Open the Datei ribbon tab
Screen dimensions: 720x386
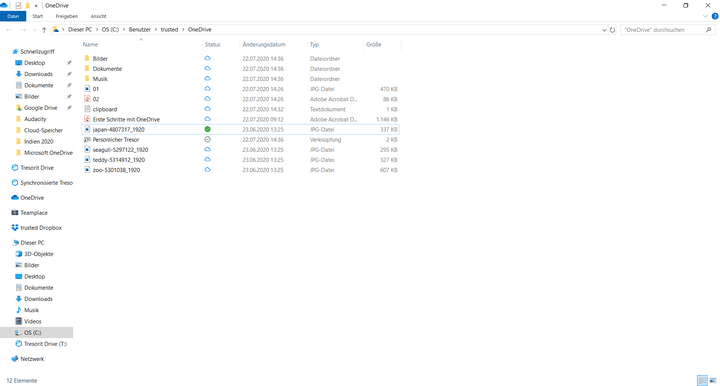13,16
